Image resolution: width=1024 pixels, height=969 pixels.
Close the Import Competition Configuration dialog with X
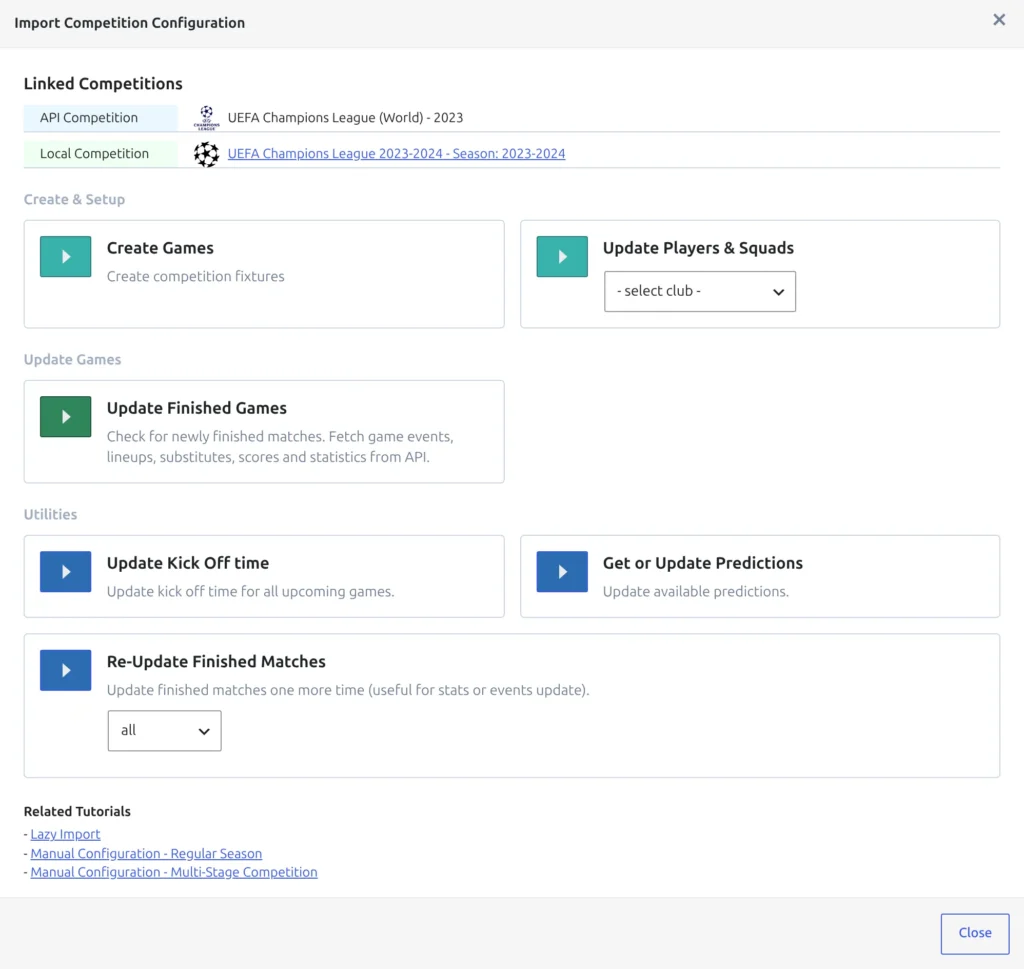(999, 20)
